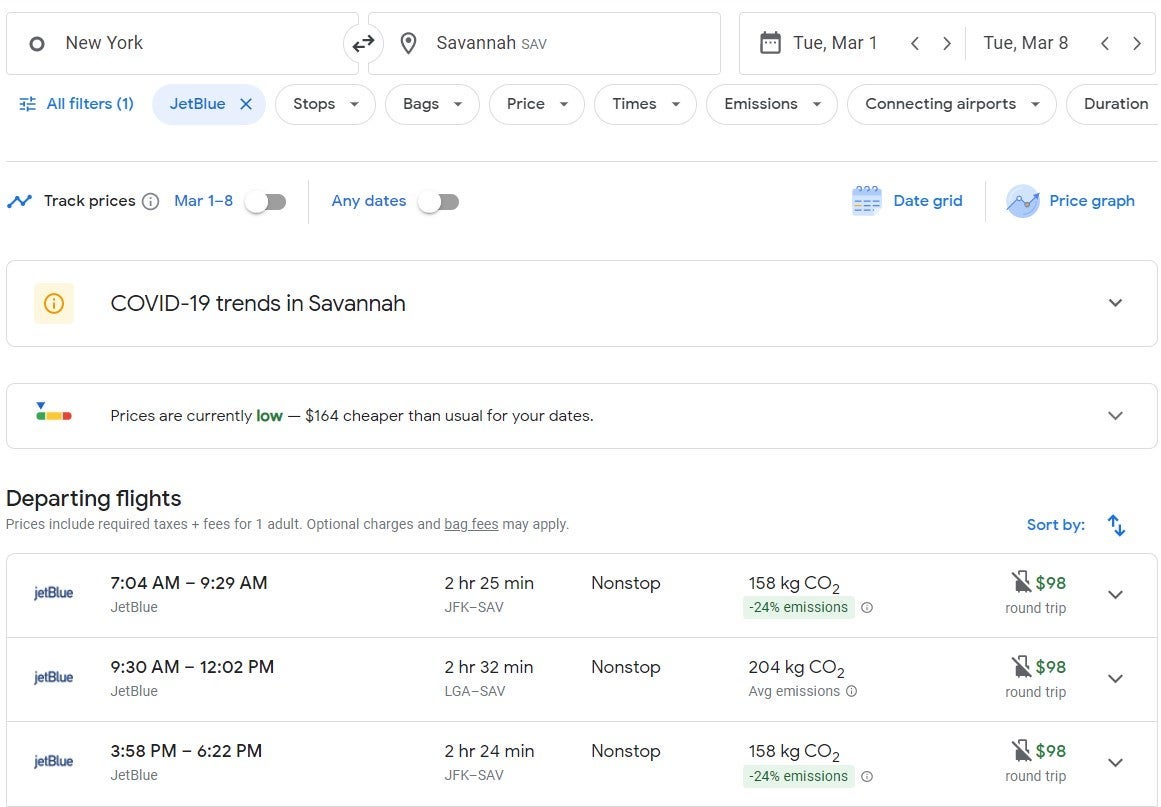Open All filters panel
The height and width of the screenshot is (807, 1161).
click(x=76, y=104)
